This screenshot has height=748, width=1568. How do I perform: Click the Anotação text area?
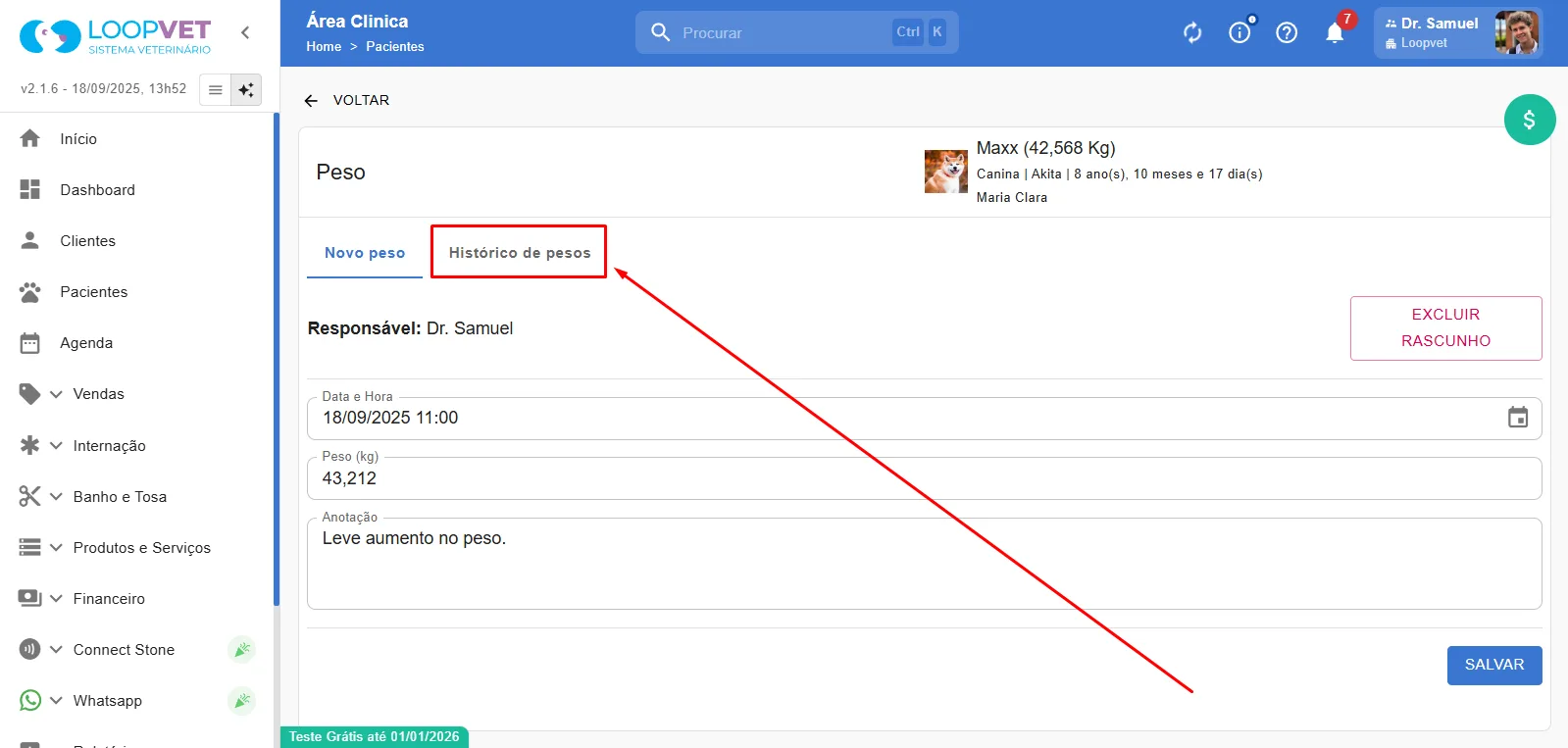tap(924, 563)
